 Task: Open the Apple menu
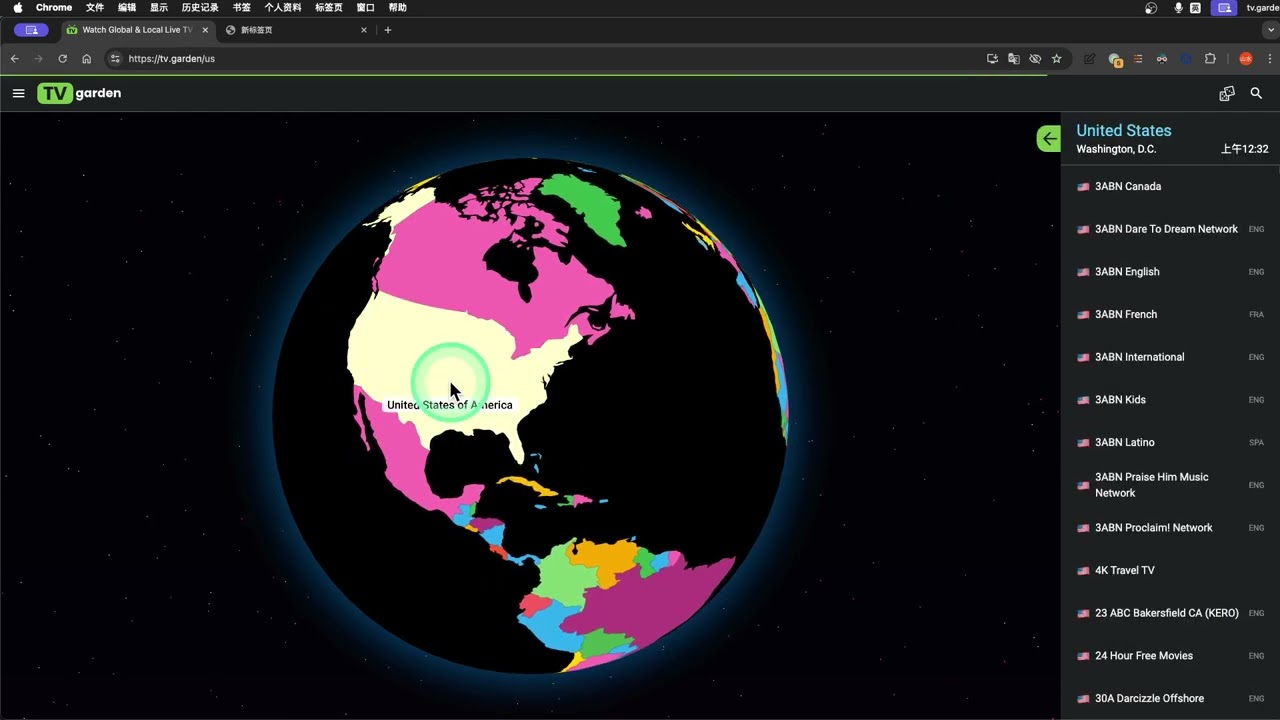point(18,7)
